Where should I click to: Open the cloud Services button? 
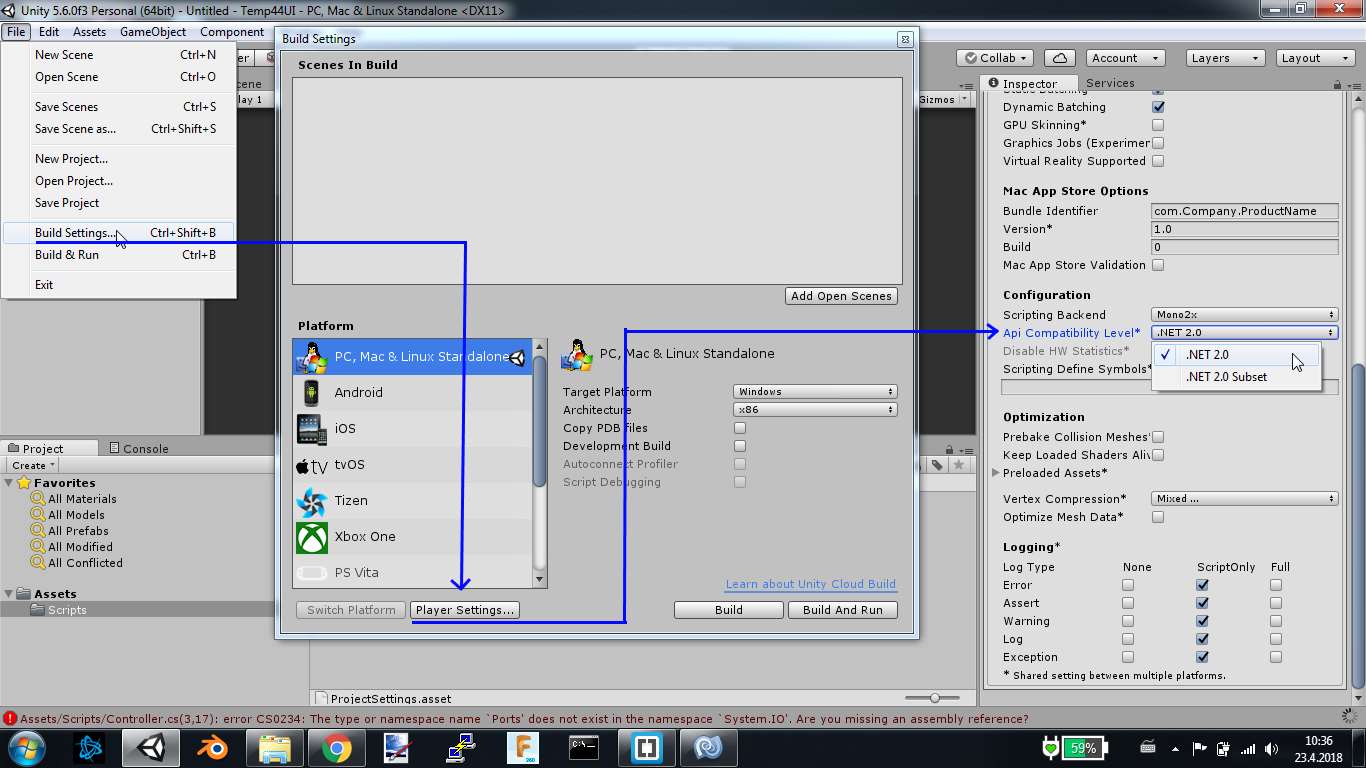1059,58
